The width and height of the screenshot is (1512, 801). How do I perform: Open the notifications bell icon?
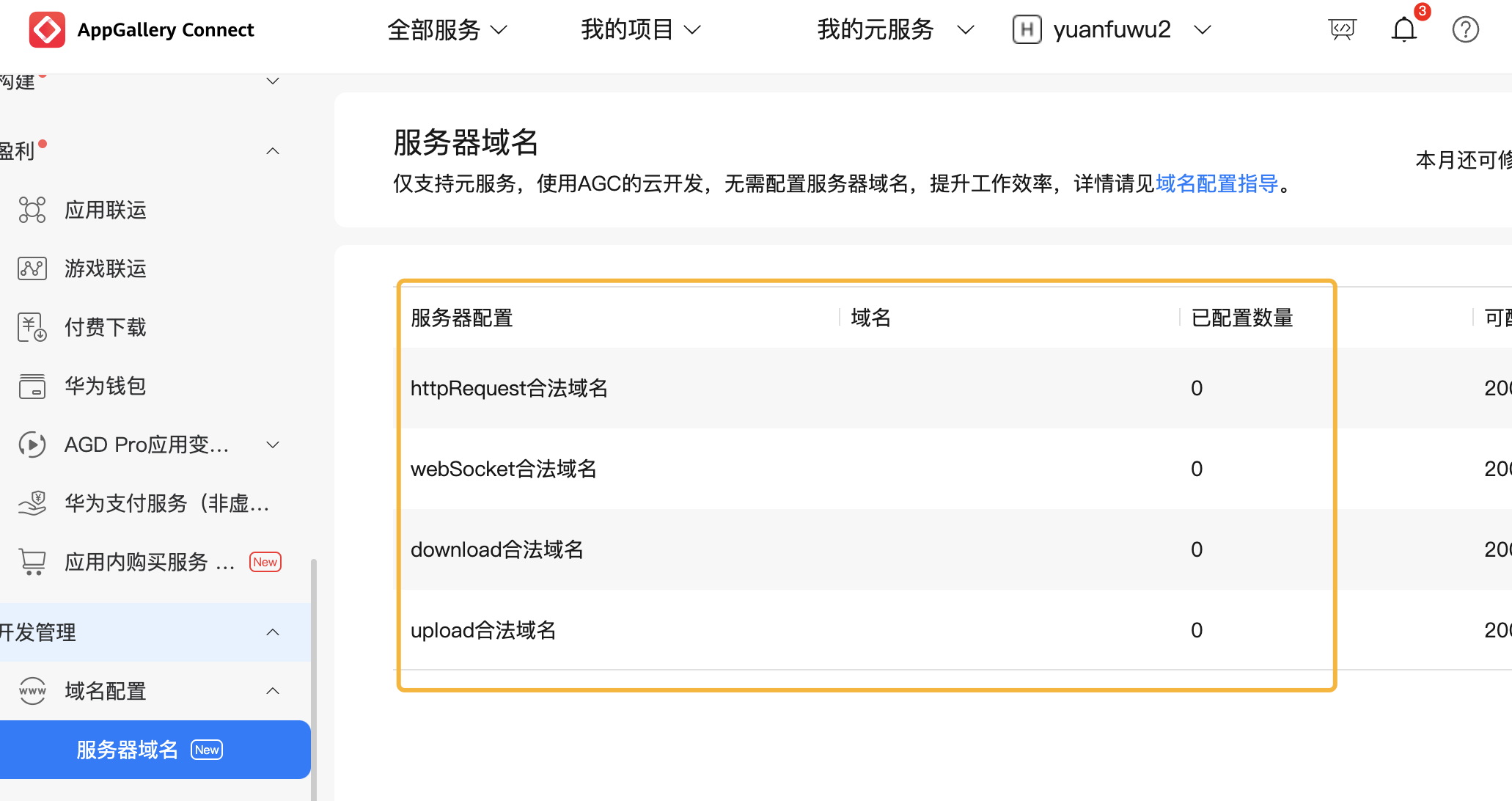1403,30
